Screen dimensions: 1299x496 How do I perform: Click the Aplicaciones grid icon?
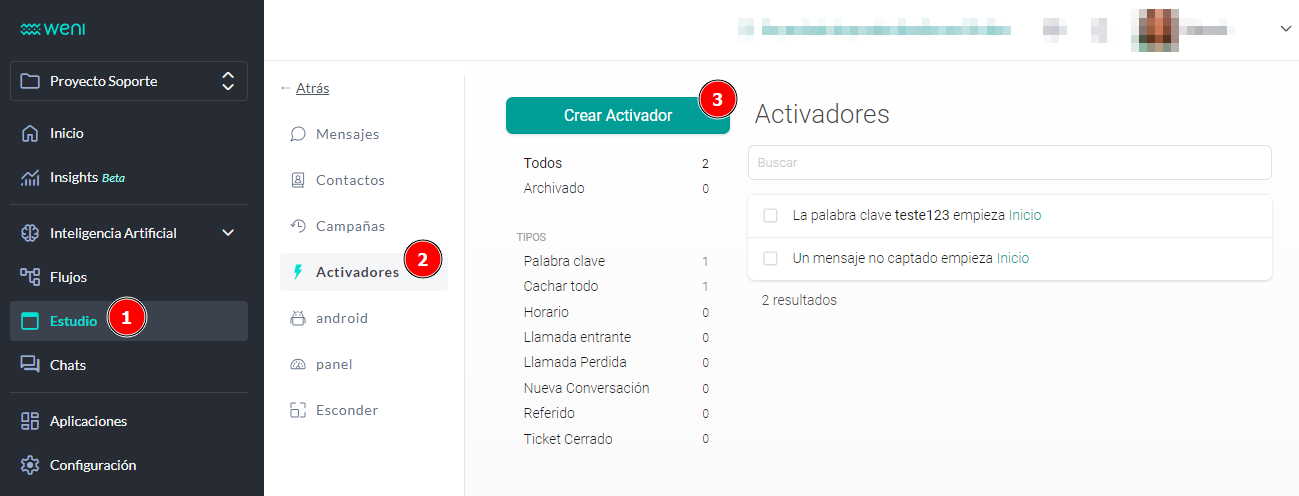coord(30,421)
